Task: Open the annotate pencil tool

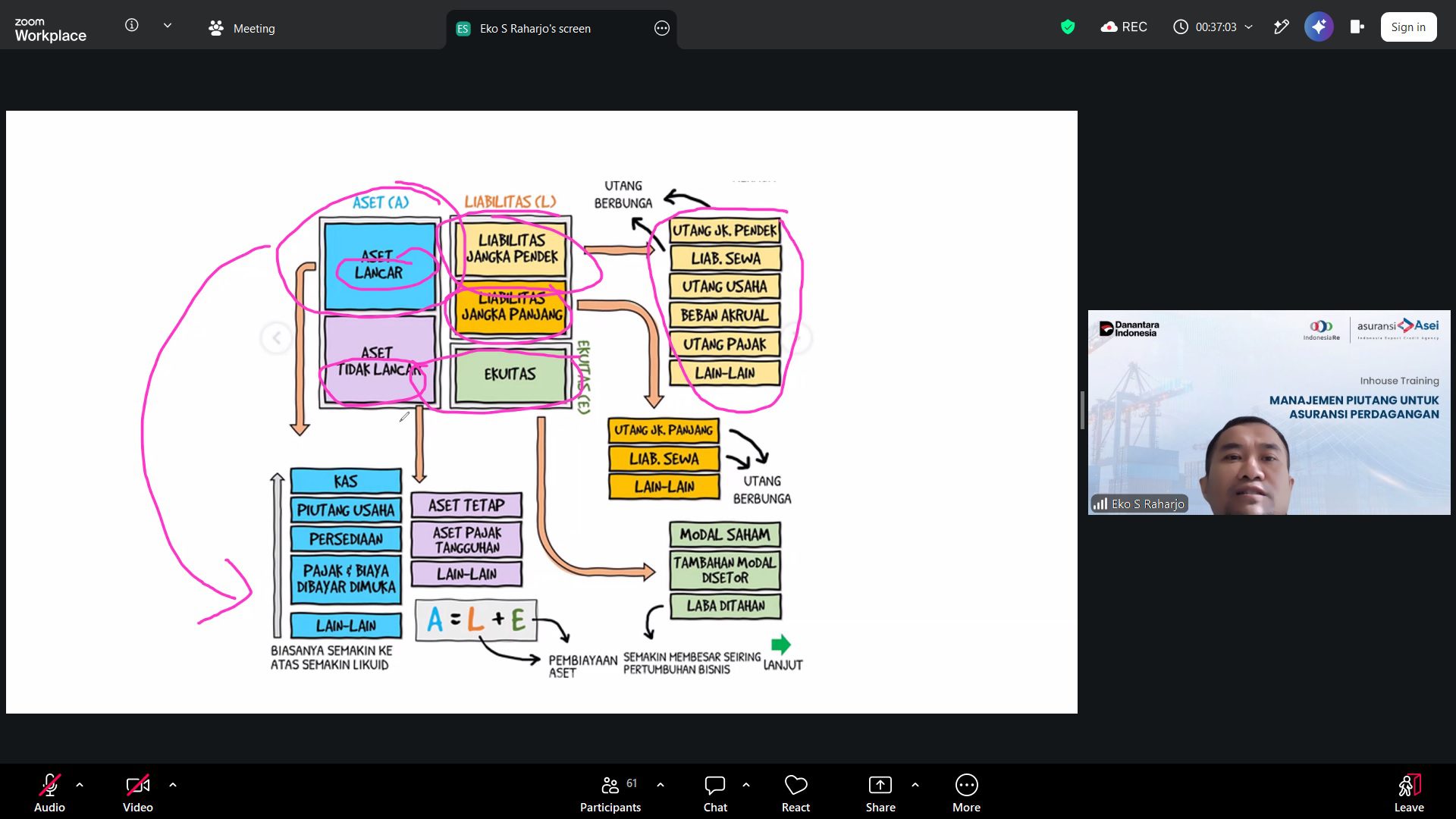Action: point(1281,27)
